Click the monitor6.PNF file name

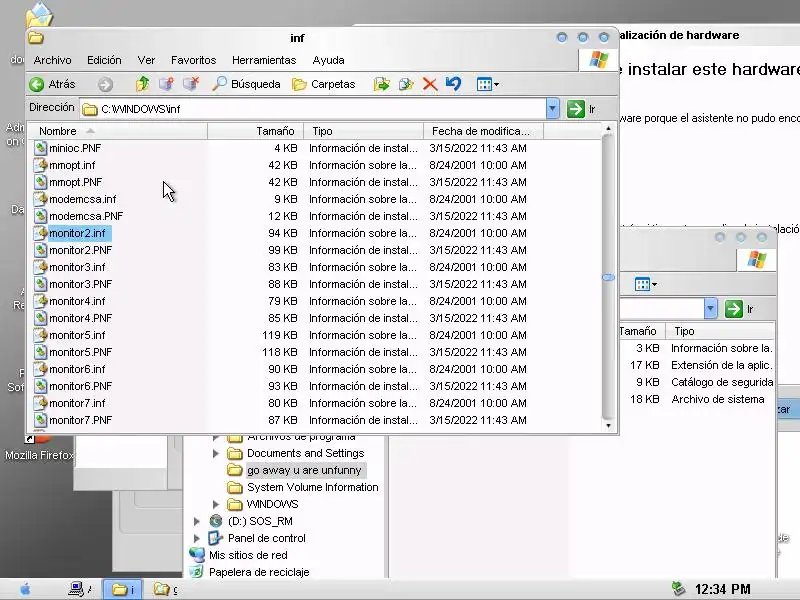(80, 386)
